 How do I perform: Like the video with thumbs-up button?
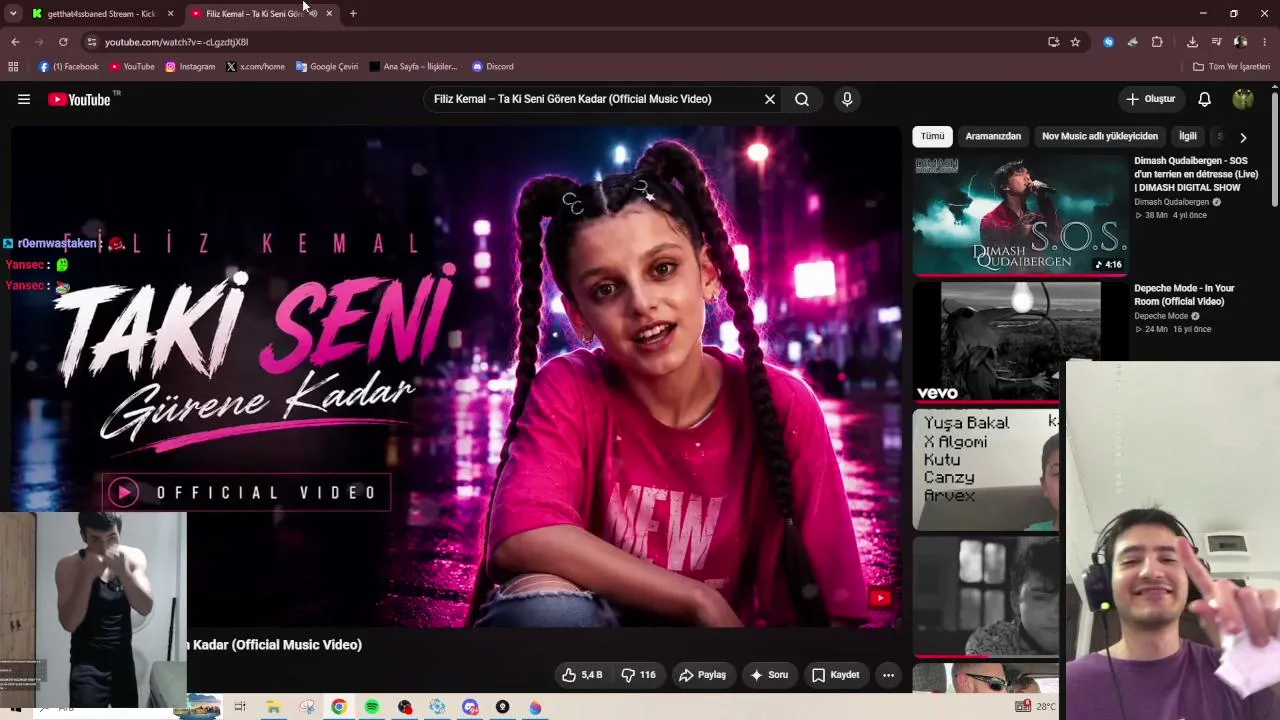(582, 675)
